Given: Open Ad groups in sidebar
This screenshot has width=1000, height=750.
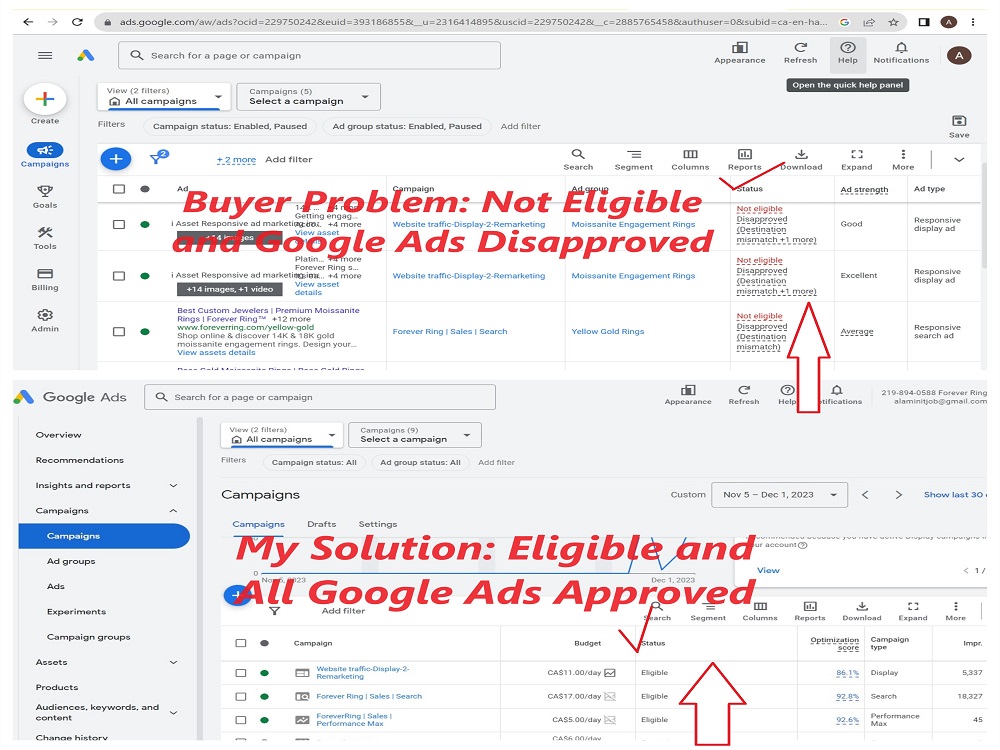Looking at the screenshot, I should (x=71, y=561).
